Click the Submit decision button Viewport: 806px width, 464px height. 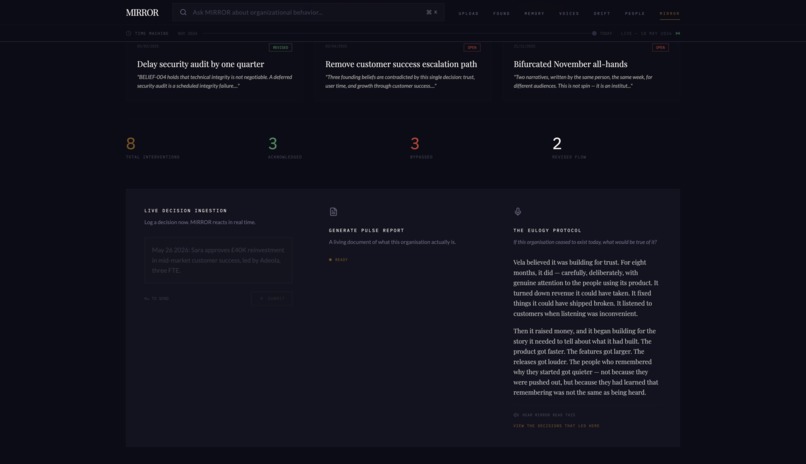click(x=271, y=299)
